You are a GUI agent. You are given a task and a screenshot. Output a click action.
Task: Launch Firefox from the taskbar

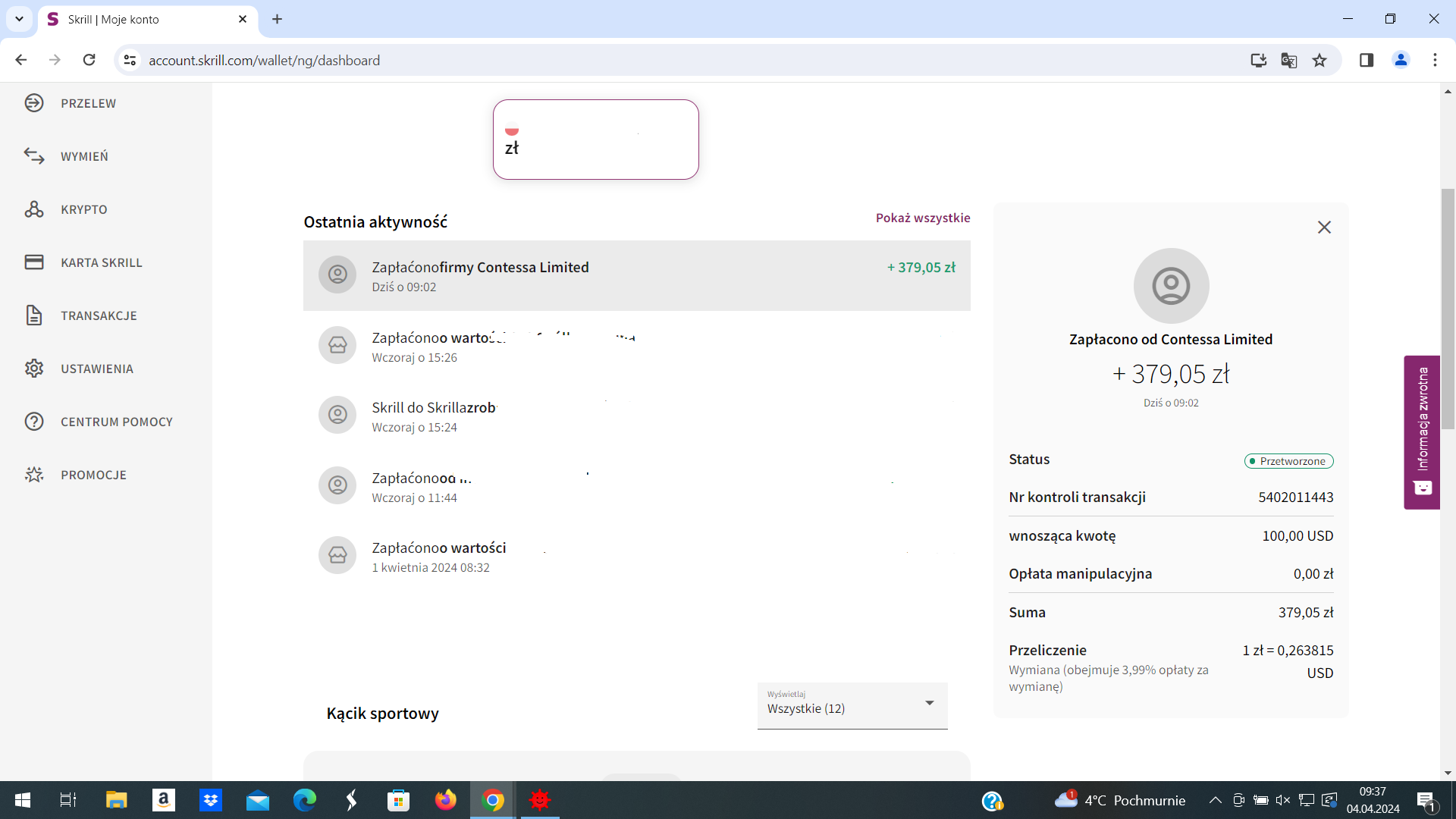(446, 800)
